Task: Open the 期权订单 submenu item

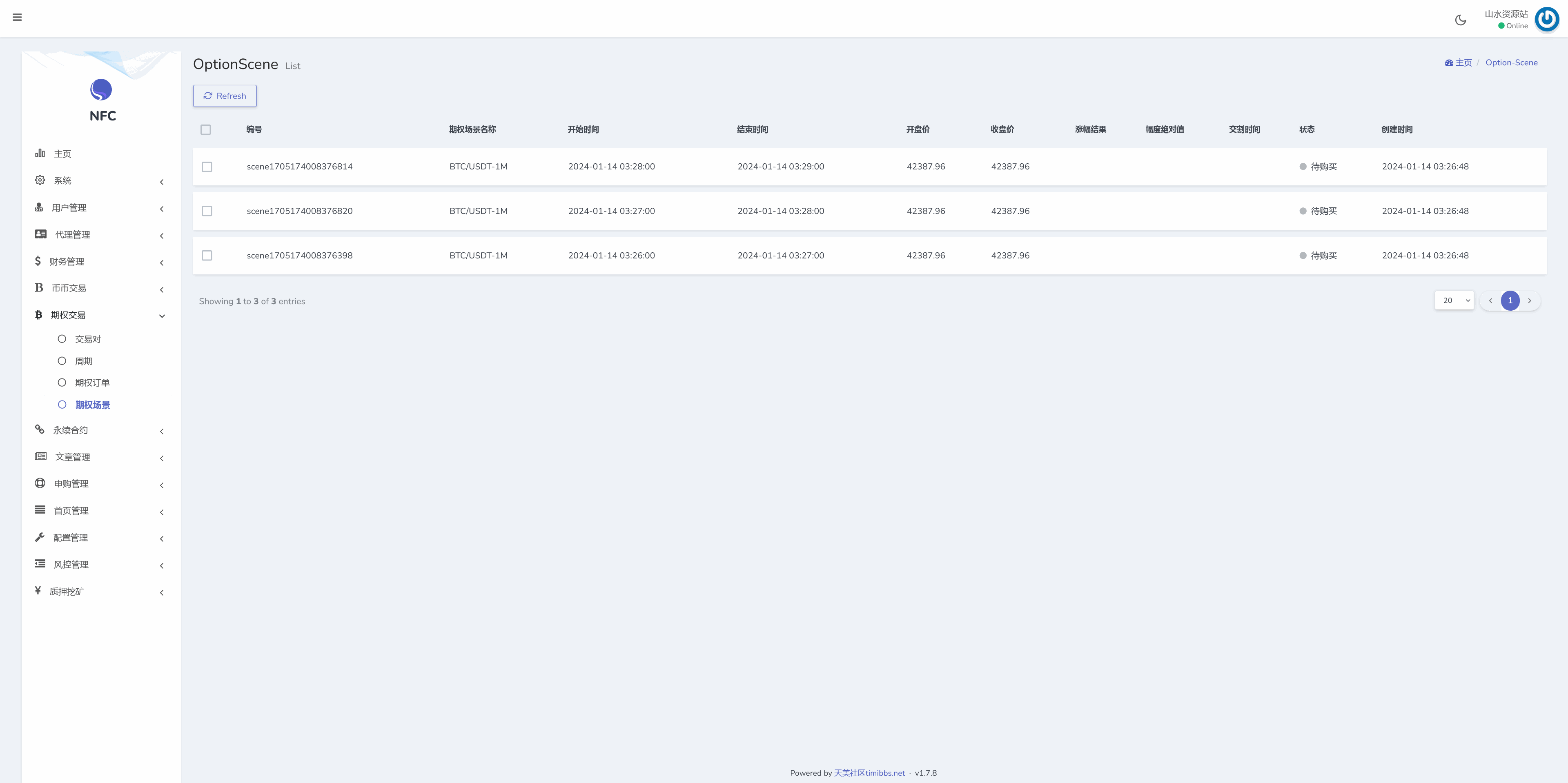Action: (92, 383)
